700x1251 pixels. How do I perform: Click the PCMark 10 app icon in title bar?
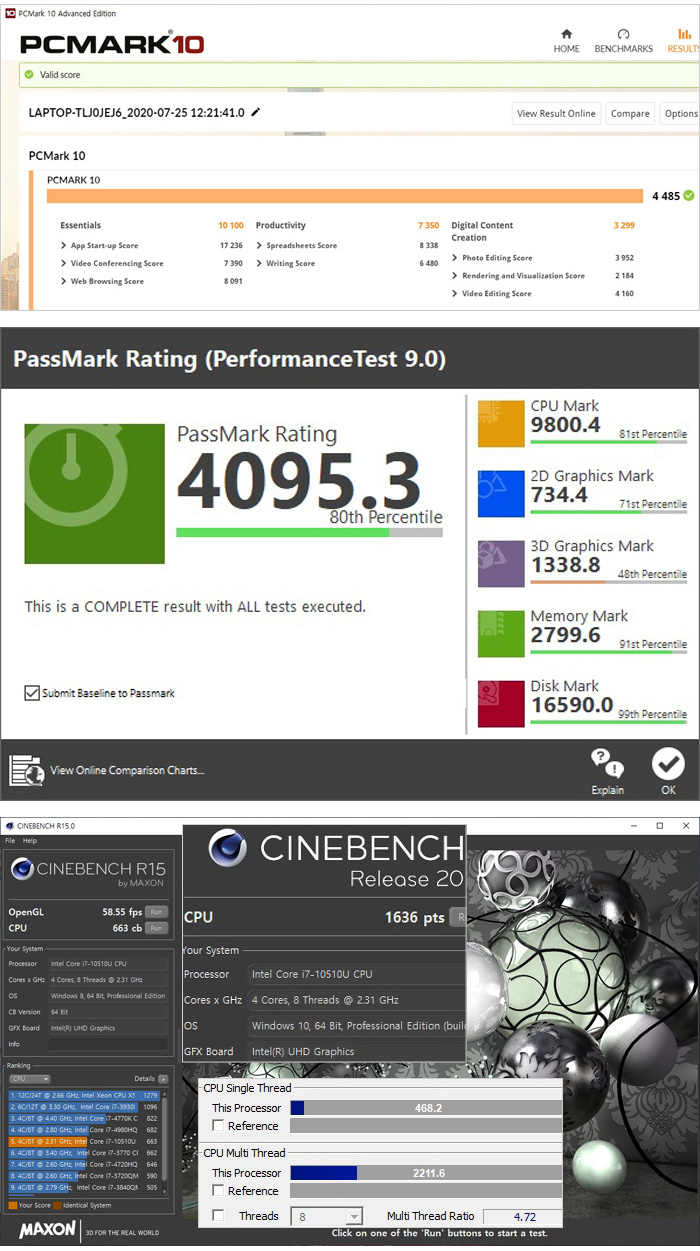tap(9, 13)
